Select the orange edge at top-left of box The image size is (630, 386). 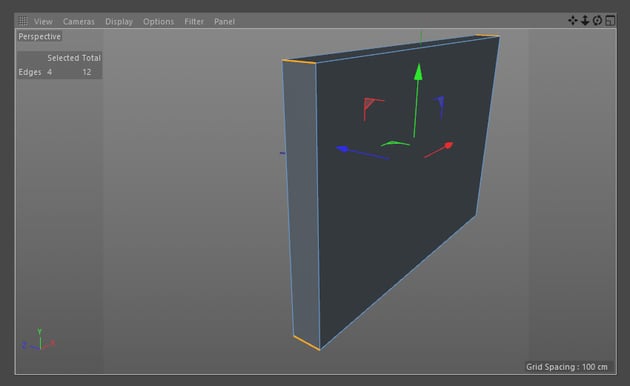tap(299, 61)
